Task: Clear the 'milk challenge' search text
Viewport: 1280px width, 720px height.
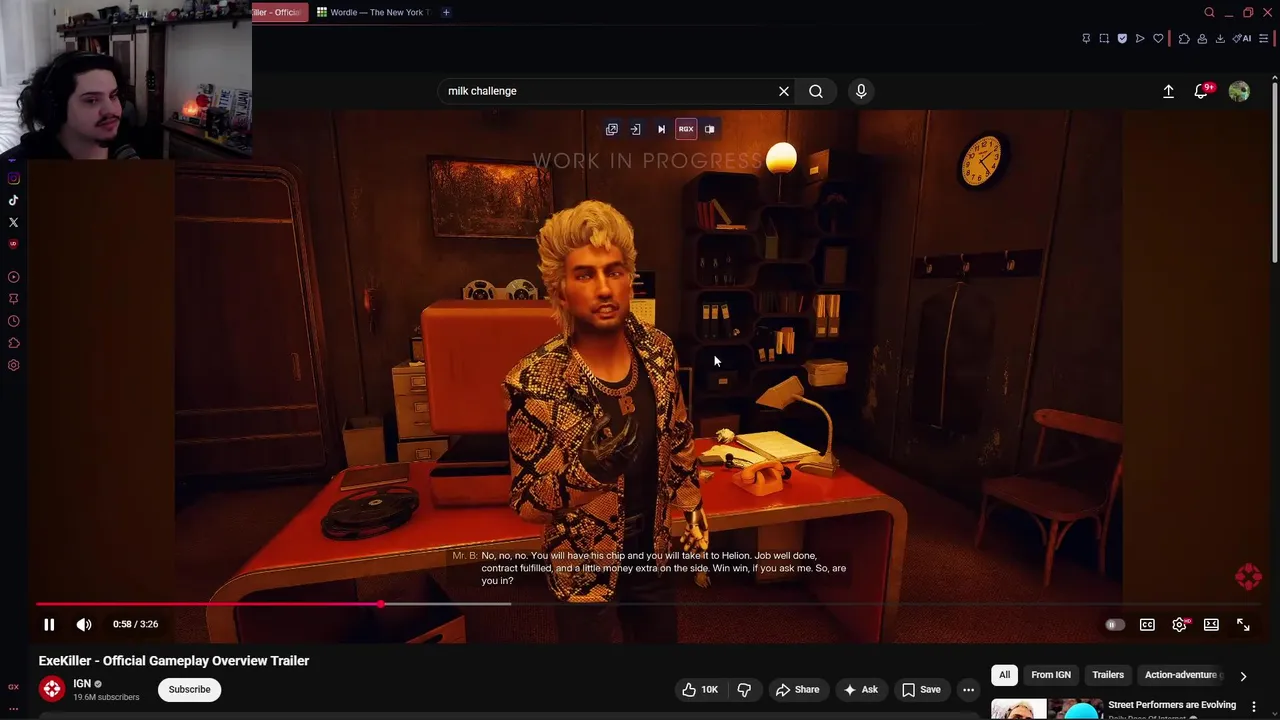Action: coord(784,91)
